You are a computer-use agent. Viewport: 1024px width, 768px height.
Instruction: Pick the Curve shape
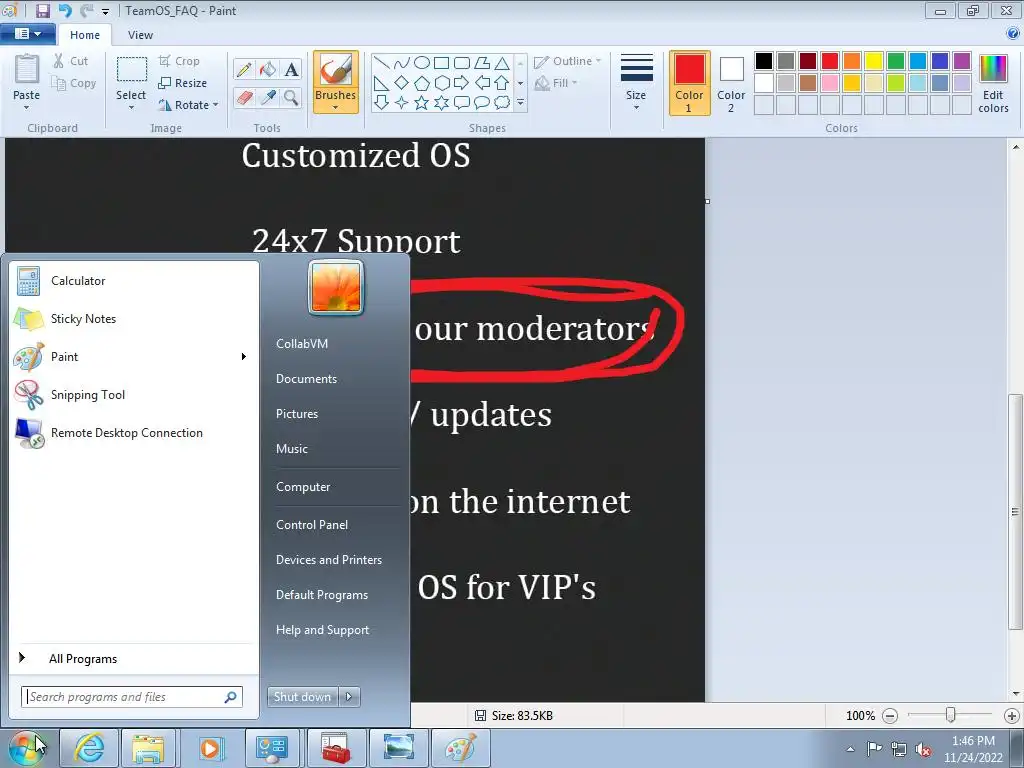coord(402,63)
